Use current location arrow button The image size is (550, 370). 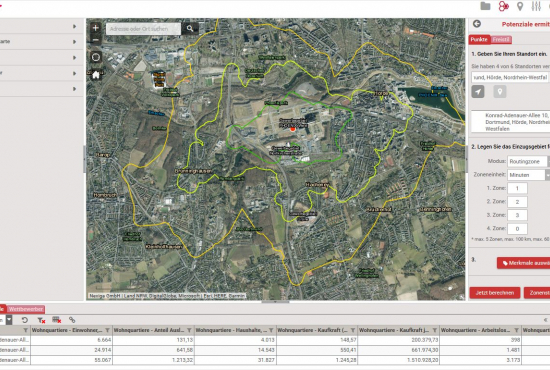(x=478, y=92)
